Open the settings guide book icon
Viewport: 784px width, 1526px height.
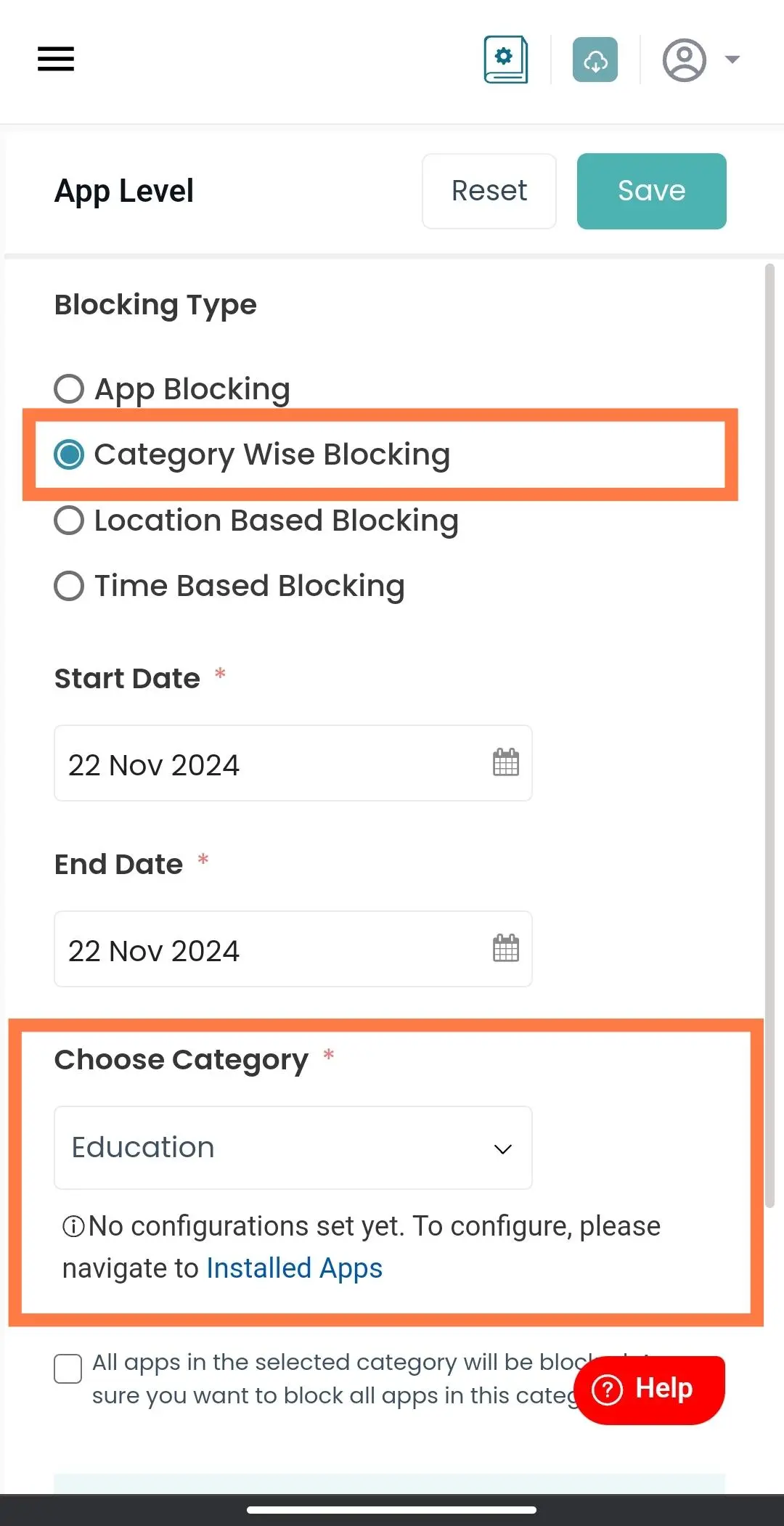tap(506, 60)
